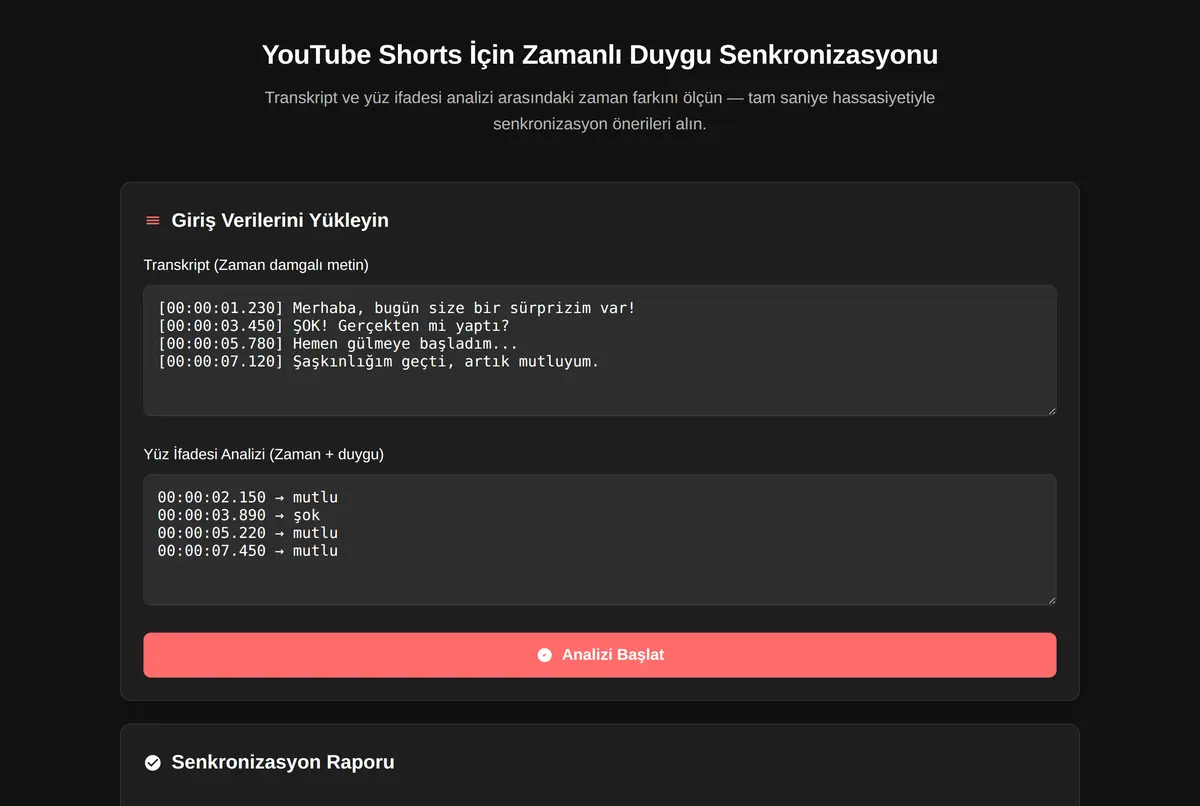This screenshot has height=806, width=1200.
Task: Click the entry "00:00:03.890 → şok"
Action: [239, 515]
